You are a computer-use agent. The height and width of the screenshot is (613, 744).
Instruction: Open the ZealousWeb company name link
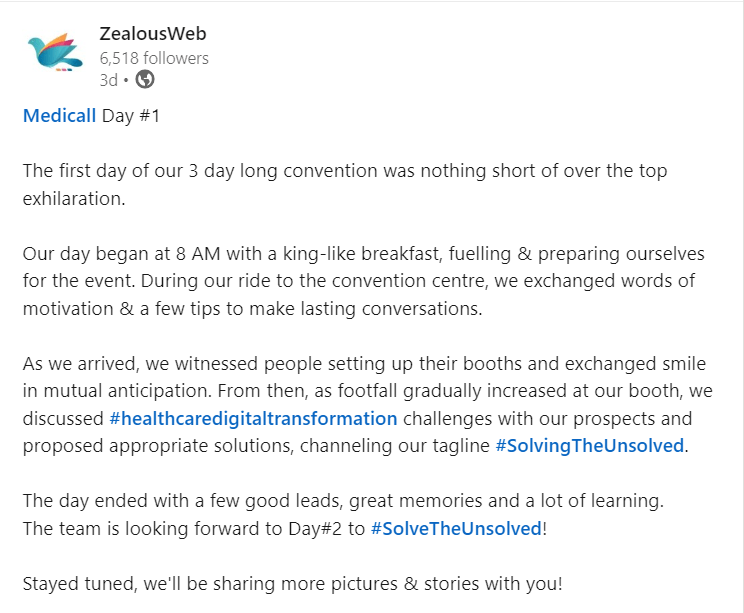click(153, 34)
